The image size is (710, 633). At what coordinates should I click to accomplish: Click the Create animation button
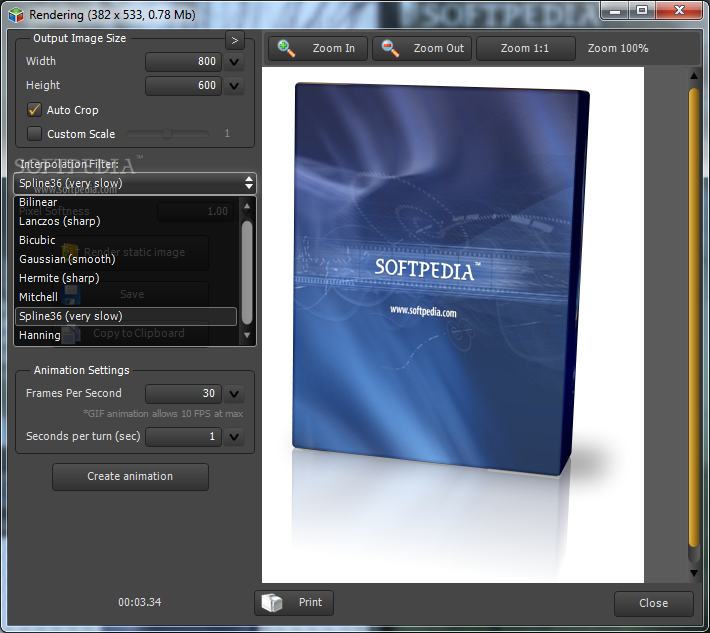[x=130, y=477]
